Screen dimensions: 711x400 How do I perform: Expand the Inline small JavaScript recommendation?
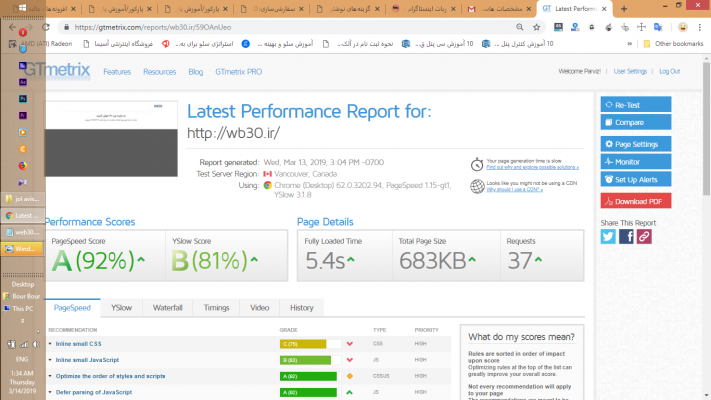click(x=87, y=360)
